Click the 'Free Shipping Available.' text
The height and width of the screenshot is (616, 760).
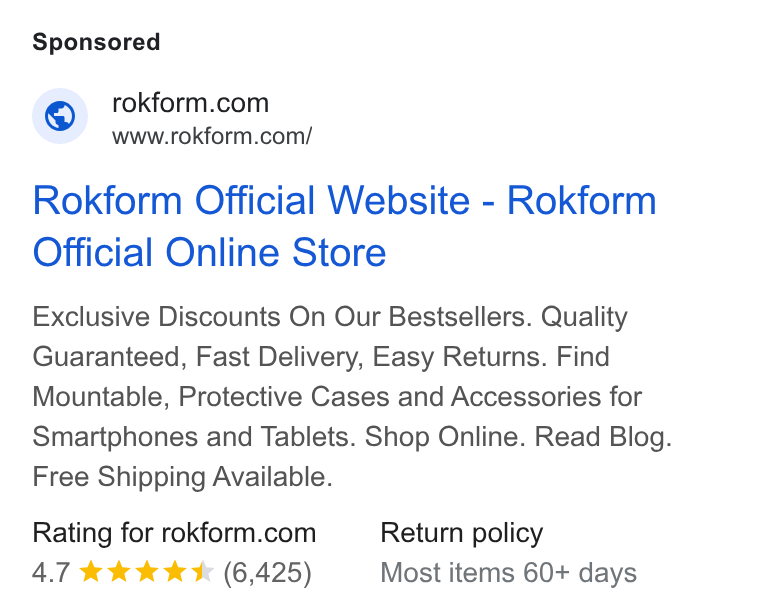(182, 477)
